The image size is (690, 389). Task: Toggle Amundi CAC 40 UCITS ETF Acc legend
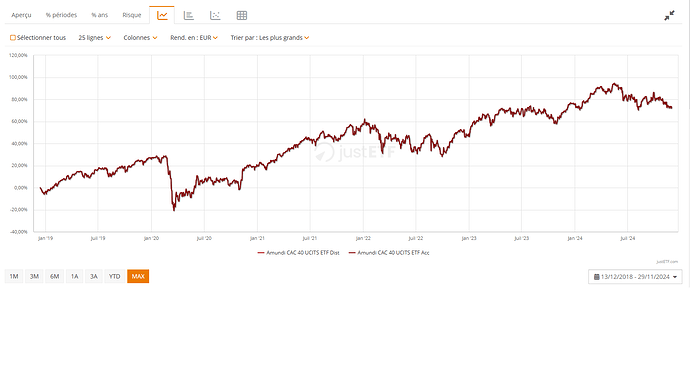(389, 253)
